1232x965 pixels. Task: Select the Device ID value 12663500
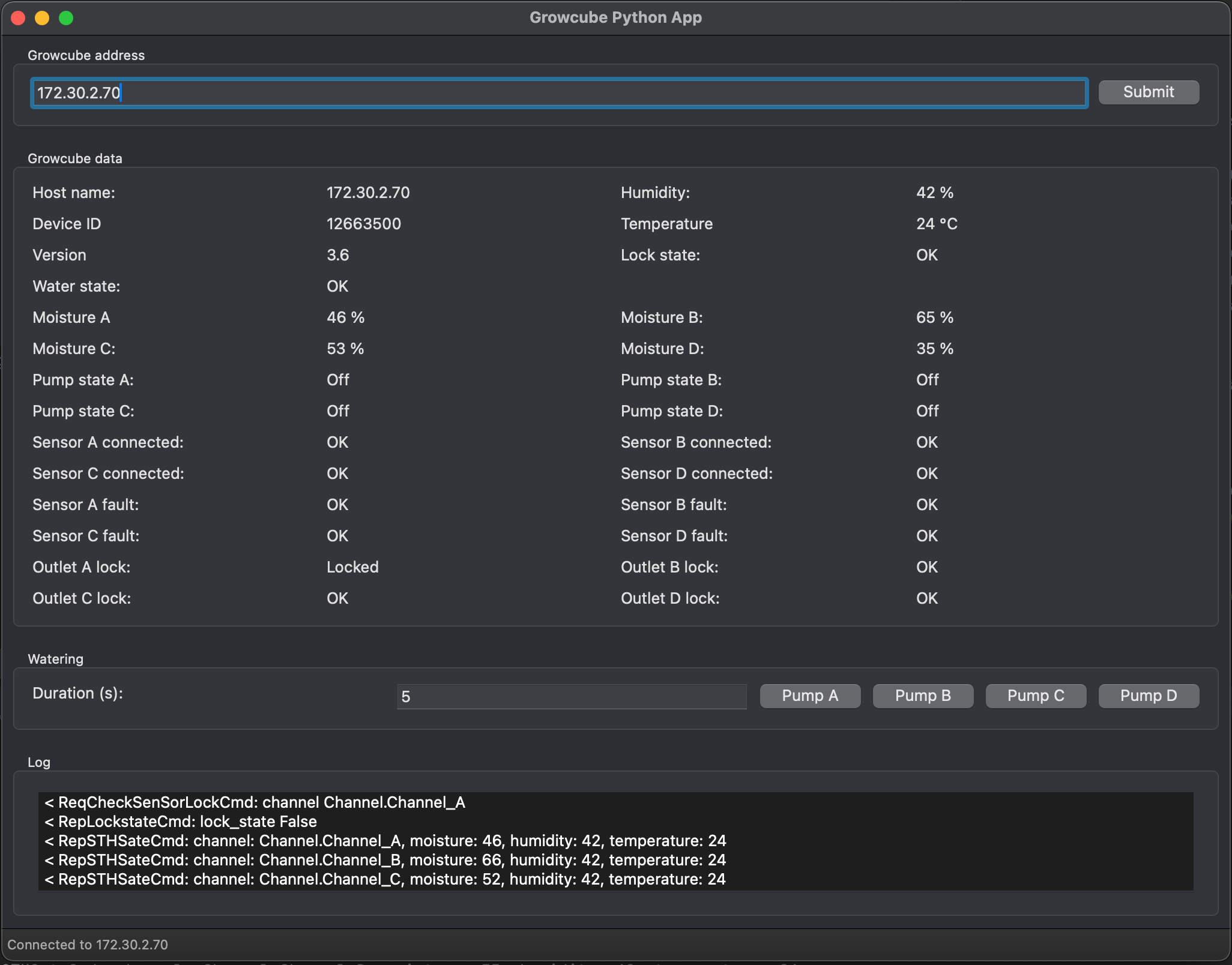click(x=363, y=224)
